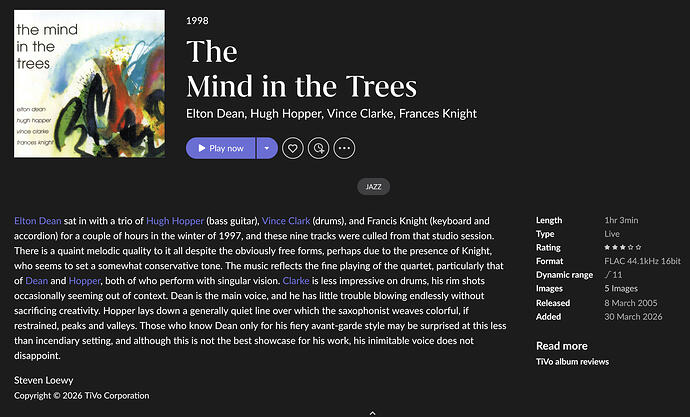Follow the Hugh Hopper (bass guitar) link
This screenshot has height=417, width=690.
pos(172,221)
